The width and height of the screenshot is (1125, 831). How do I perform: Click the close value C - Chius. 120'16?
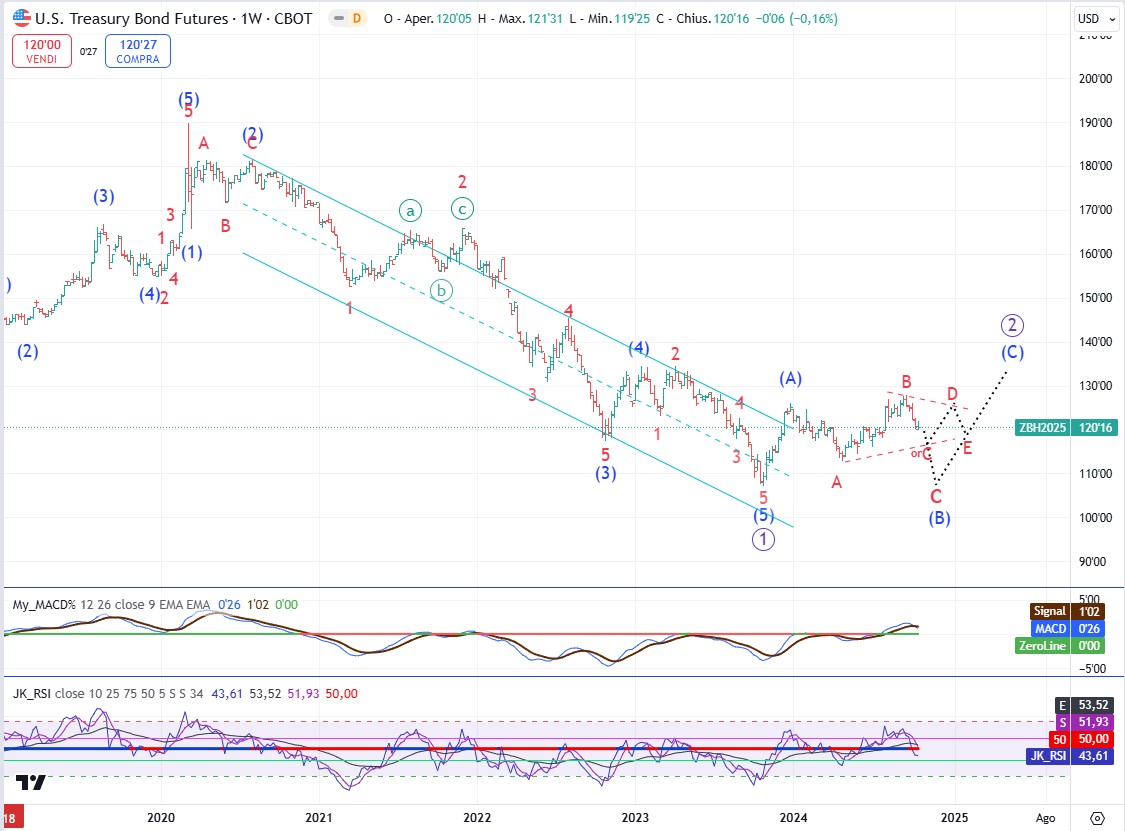(x=702, y=19)
